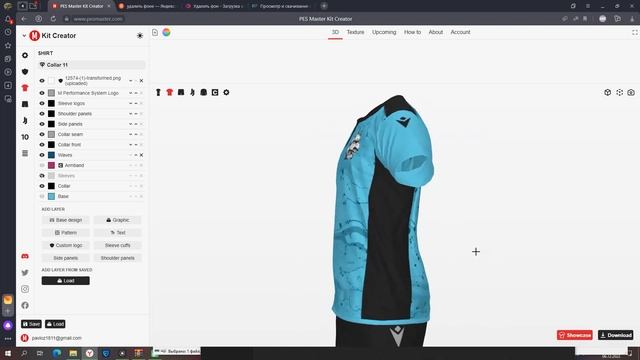Move M Performance System Logo layer down
The image size is (640, 360).
(x=131, y=93)
